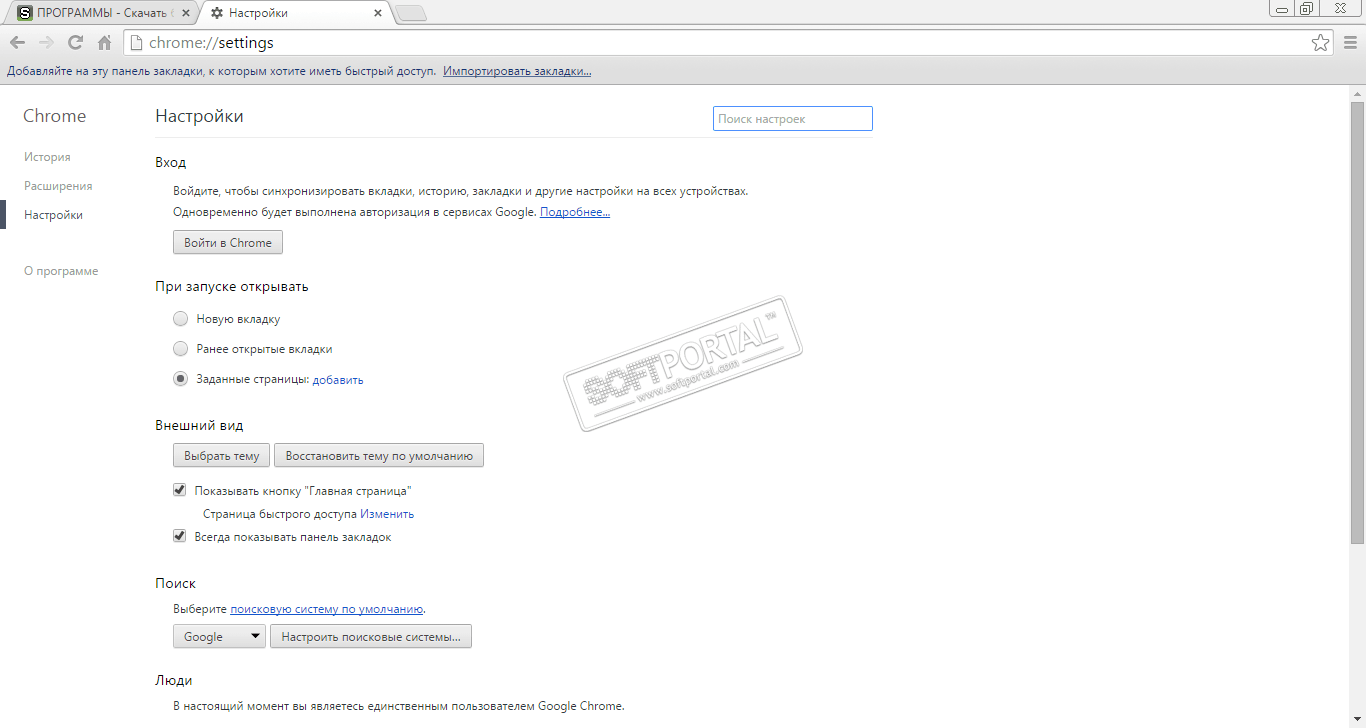Close the ПРОГРАММЫ tab with its X
Viewport: 1366px width, 728px height.
[186, 13]
